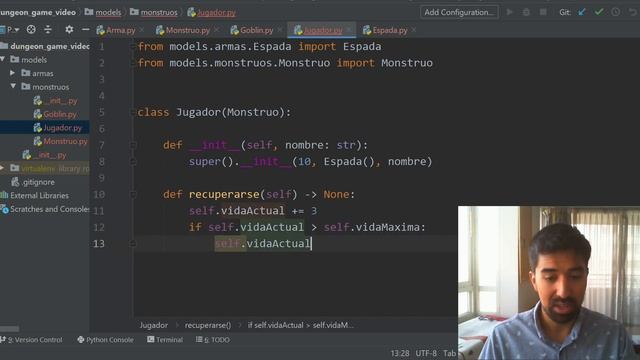Open Terminal tool window
640x360 pixels.
165,340
